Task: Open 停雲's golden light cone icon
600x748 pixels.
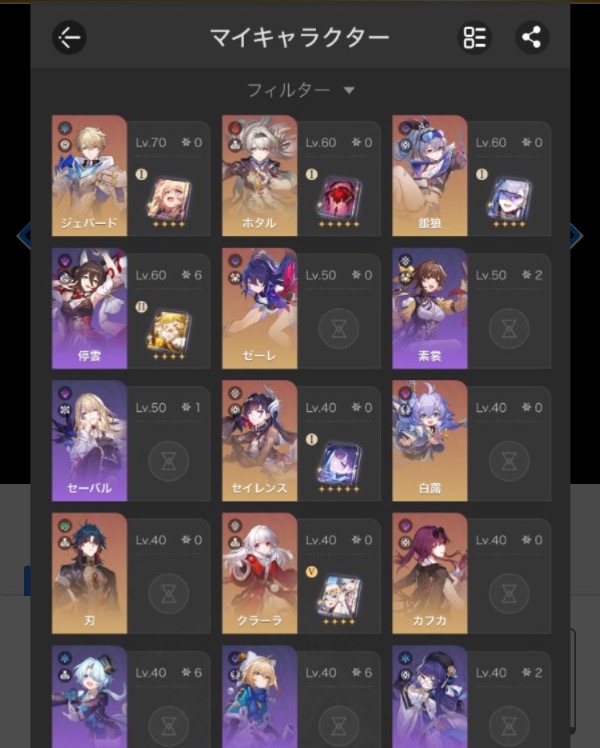Action: click(x=169, y=332)
